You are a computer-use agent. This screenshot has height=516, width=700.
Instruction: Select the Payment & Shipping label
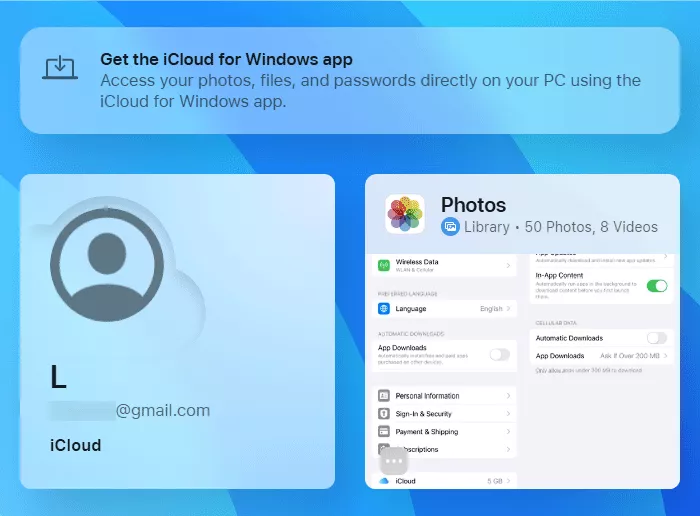[x=427, y=431]
